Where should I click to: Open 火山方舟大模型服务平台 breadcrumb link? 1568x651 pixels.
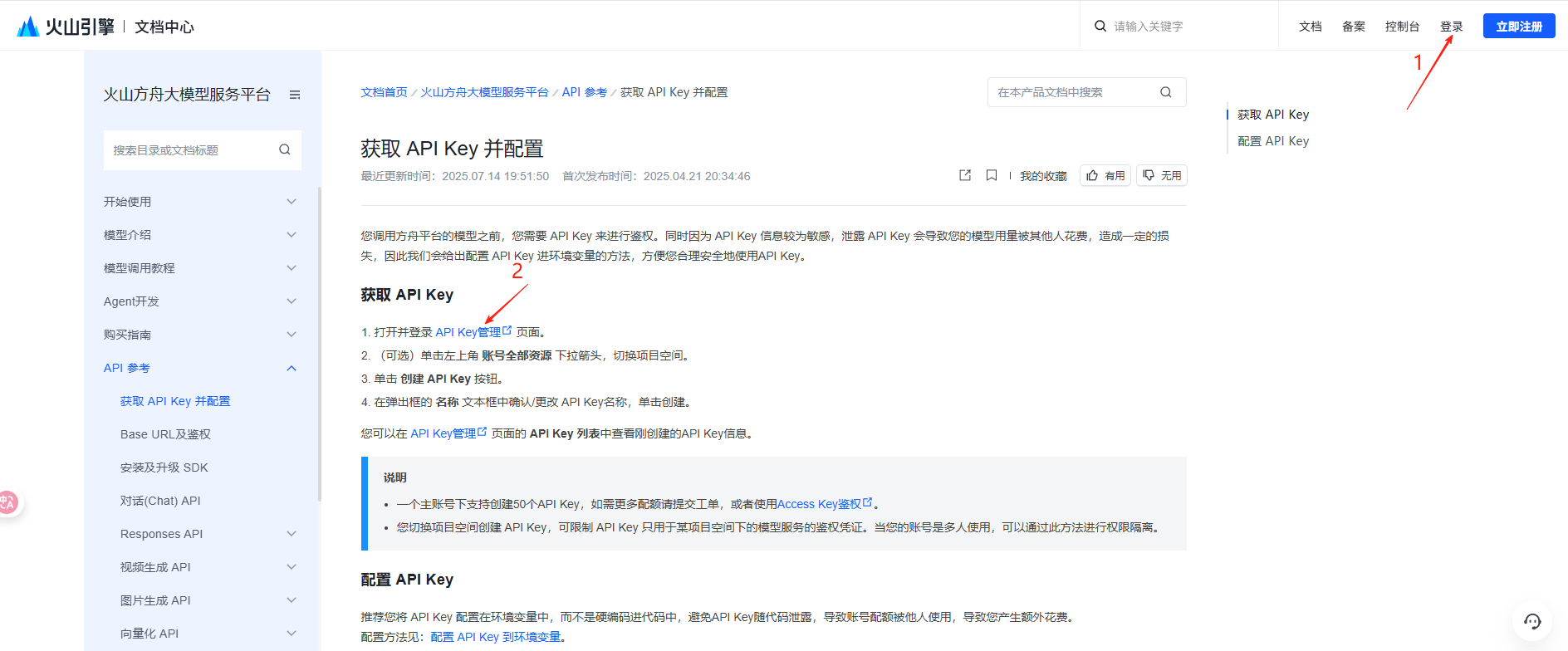point(484,92)
